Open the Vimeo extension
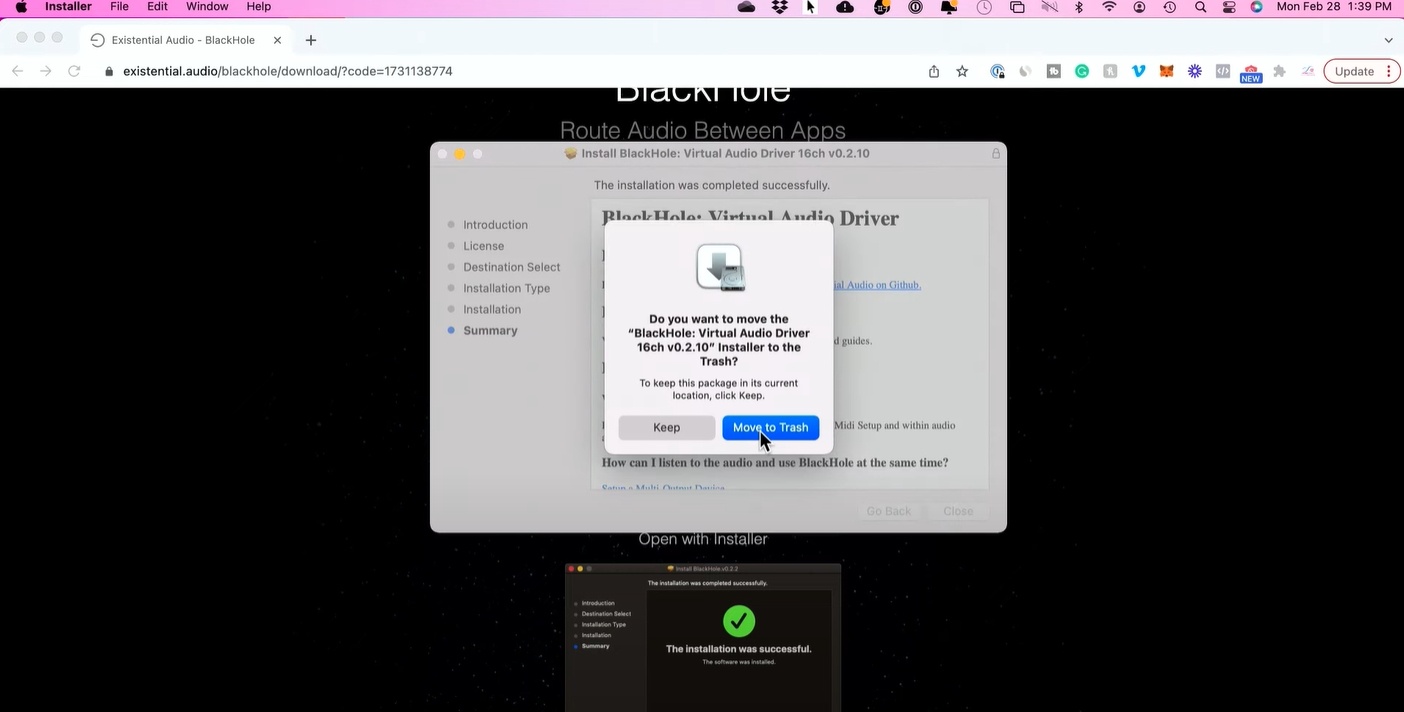1404x712 pixels. [x=1138, y=71]
